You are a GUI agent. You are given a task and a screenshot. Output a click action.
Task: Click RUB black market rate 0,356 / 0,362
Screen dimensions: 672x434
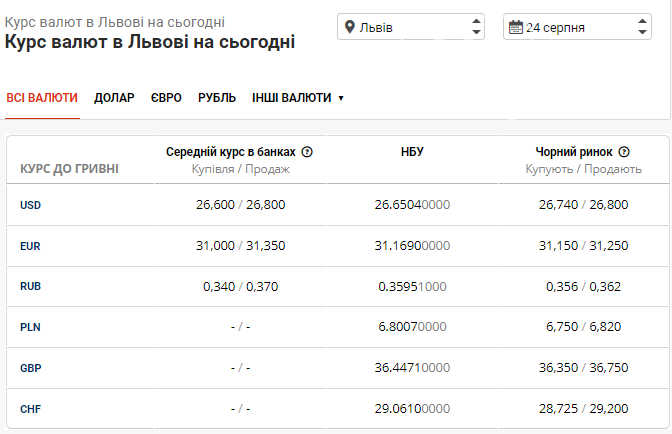click(583, 286)
